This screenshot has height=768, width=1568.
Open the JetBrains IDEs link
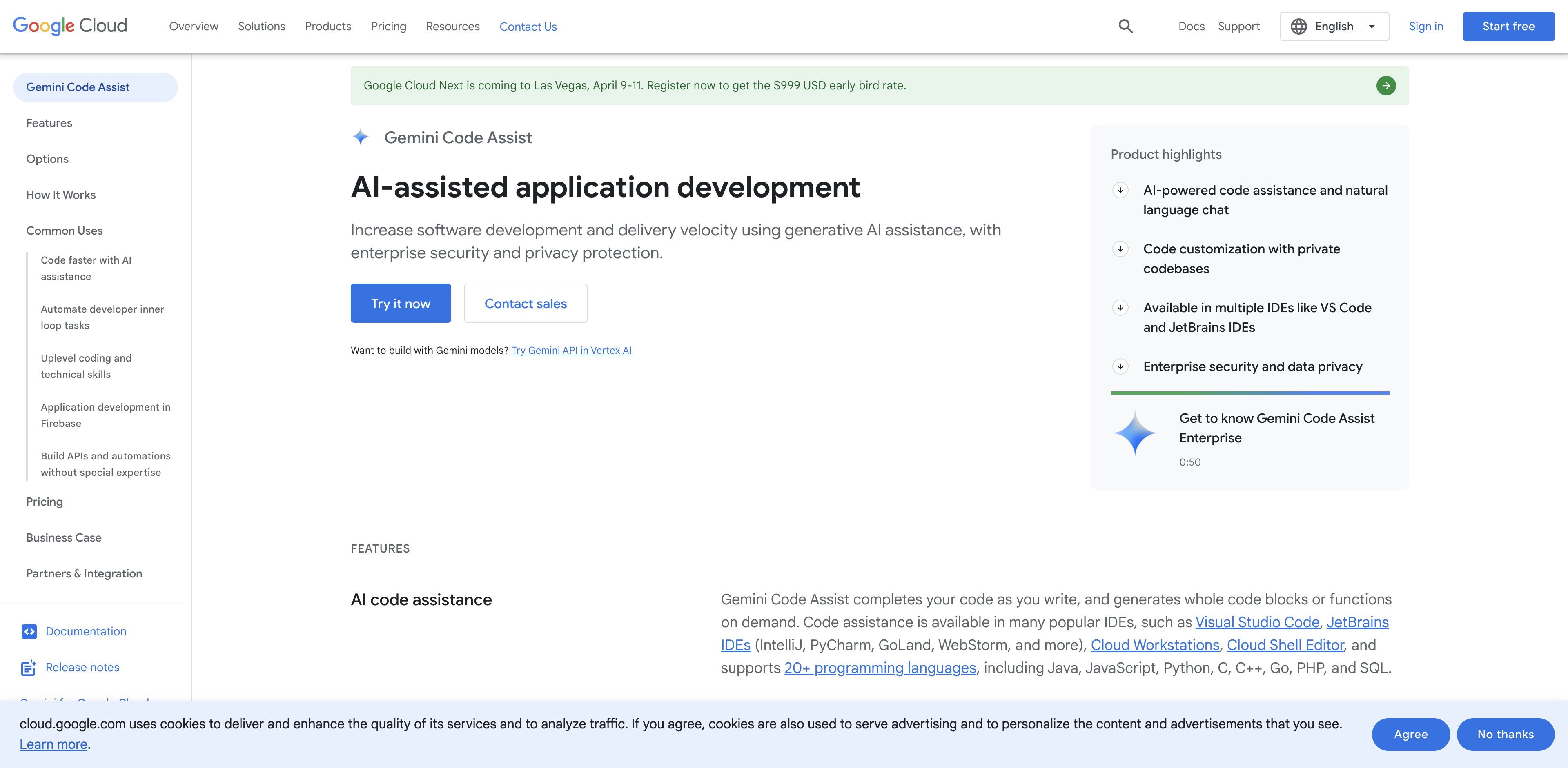tap(1357, 622)
